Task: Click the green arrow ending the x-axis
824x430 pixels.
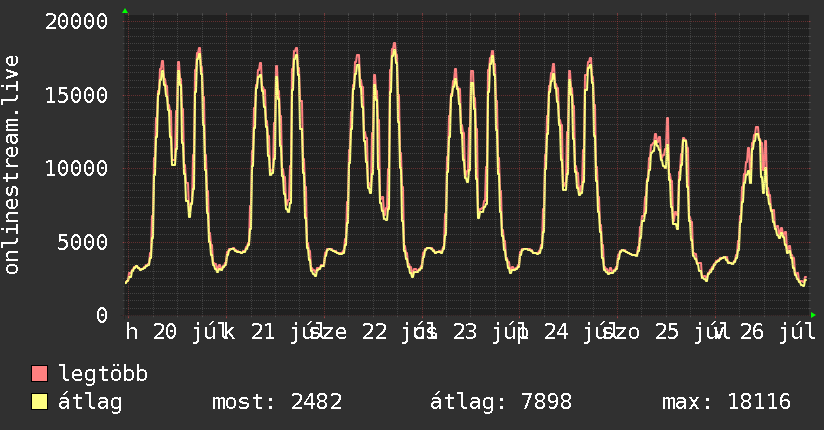Action: [x=813, y=315]
